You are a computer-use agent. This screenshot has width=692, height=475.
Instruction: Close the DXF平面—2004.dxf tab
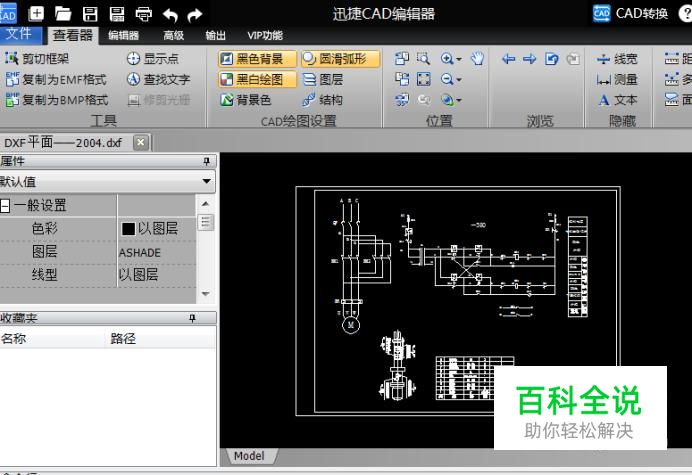tap(141, 143)
